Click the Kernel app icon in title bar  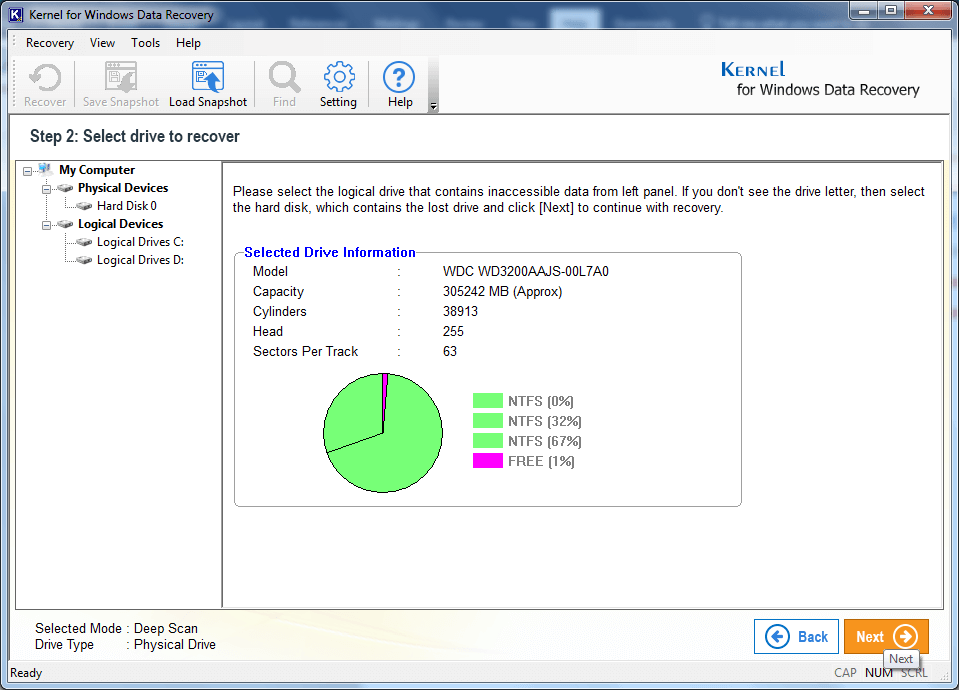[x=16, y=15]
